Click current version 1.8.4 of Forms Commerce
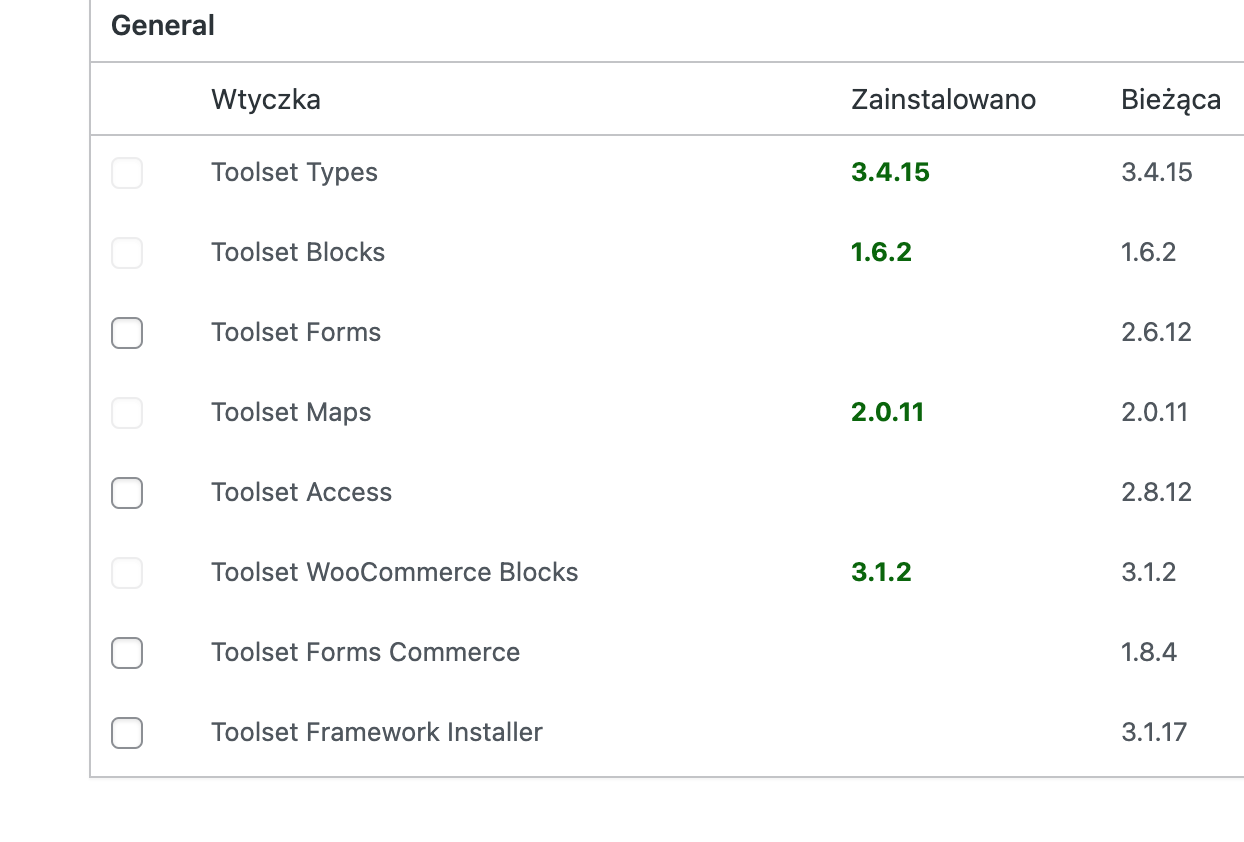1244x842 pixels. coord(1149,652)
